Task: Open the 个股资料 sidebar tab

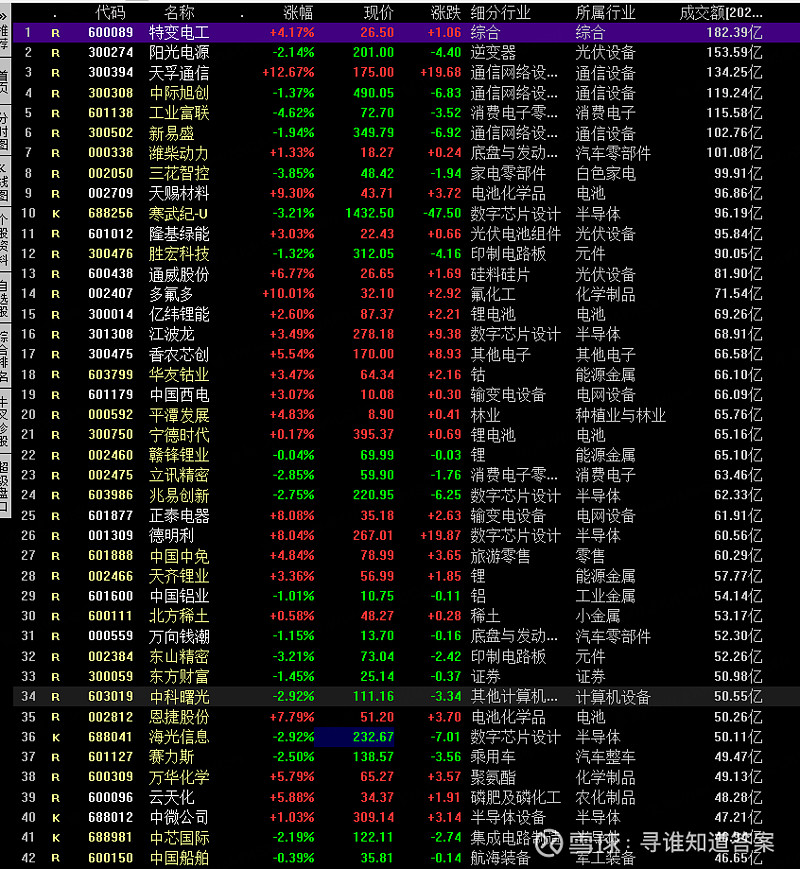Action: pos(4,239)
